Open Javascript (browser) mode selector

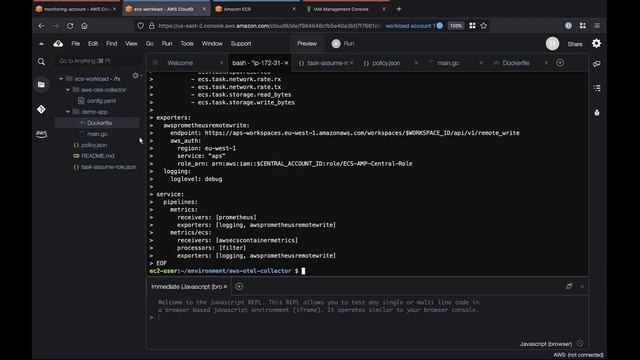pyautogui.click(x=546, y=344)
